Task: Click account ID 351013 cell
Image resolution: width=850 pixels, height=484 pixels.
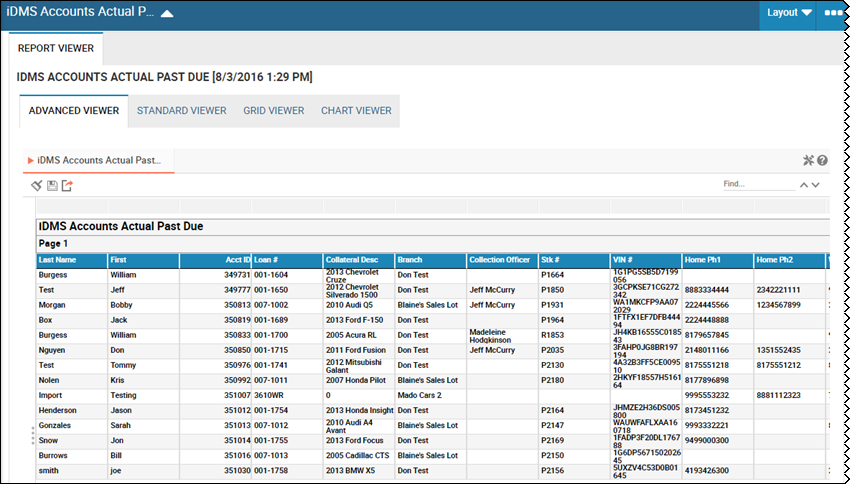Action: coord(215,426)
